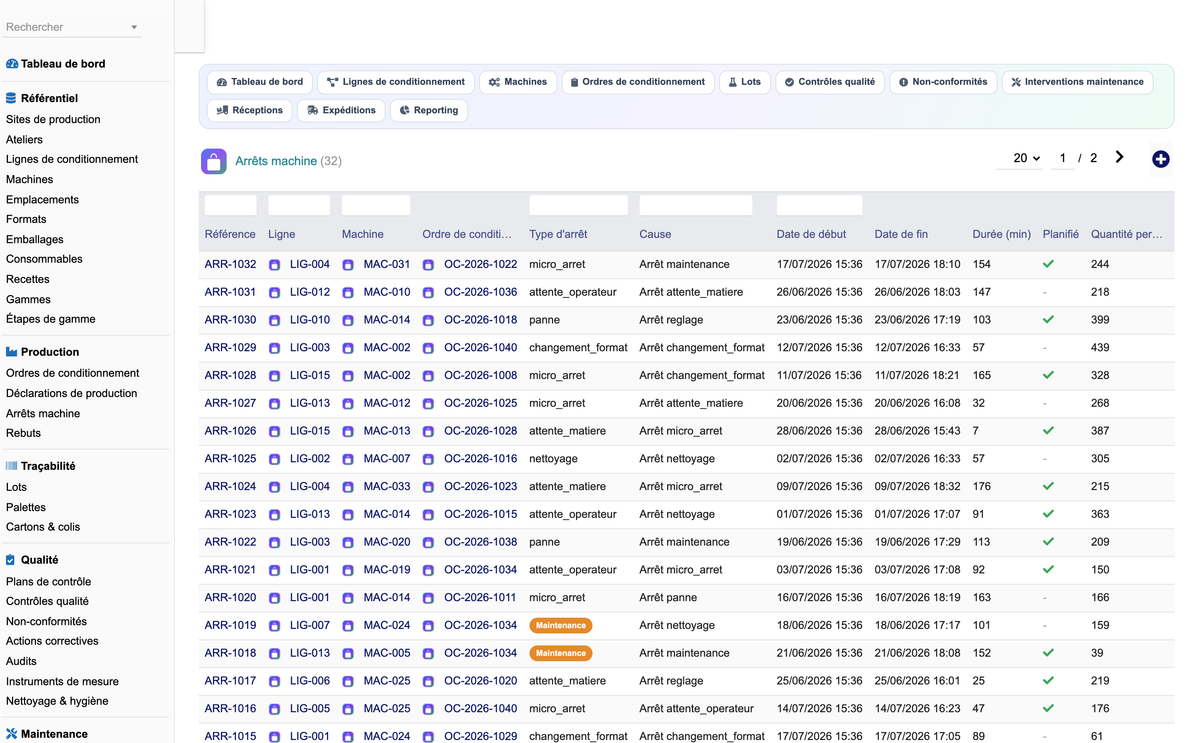Click the Traçabilité section barcode icon
Screen dimensions: 1200x743
click(x=11, y=466)
